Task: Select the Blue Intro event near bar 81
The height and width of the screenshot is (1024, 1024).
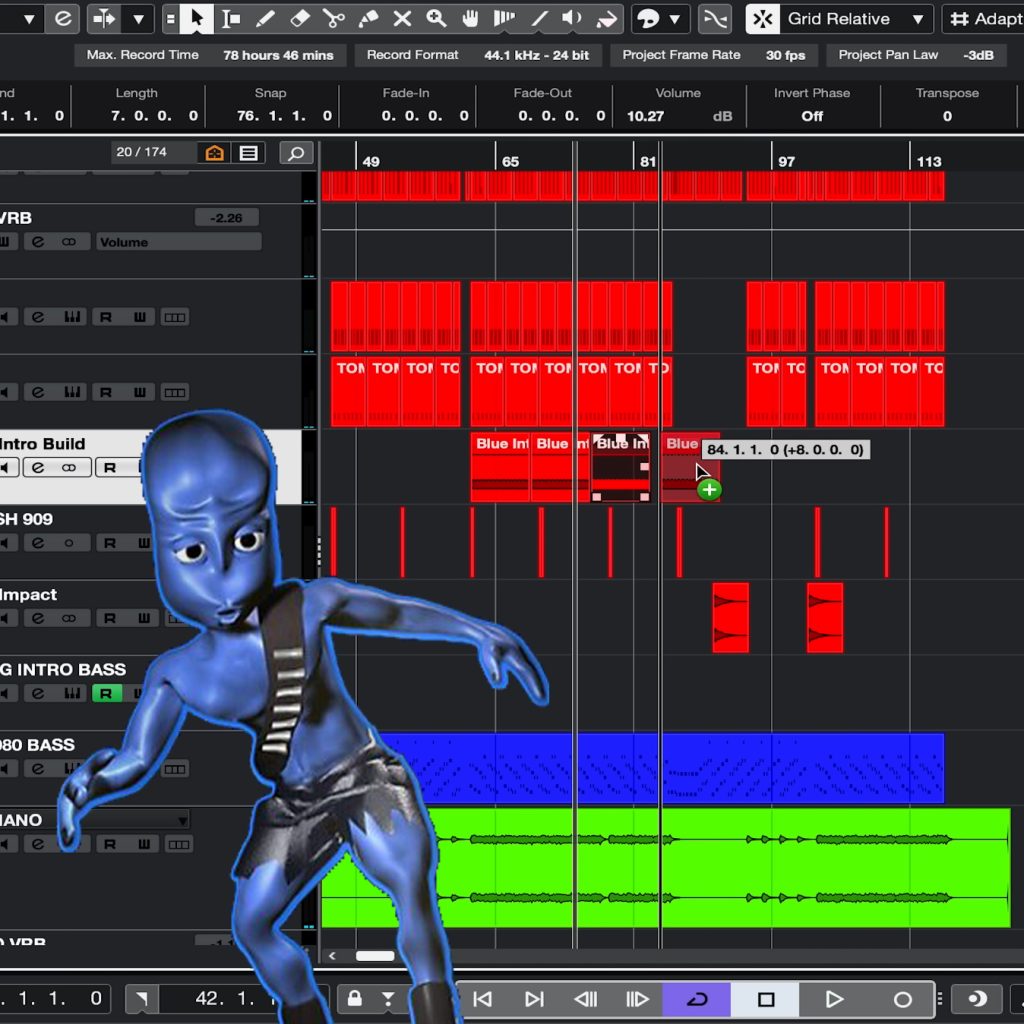Action: 620,465
